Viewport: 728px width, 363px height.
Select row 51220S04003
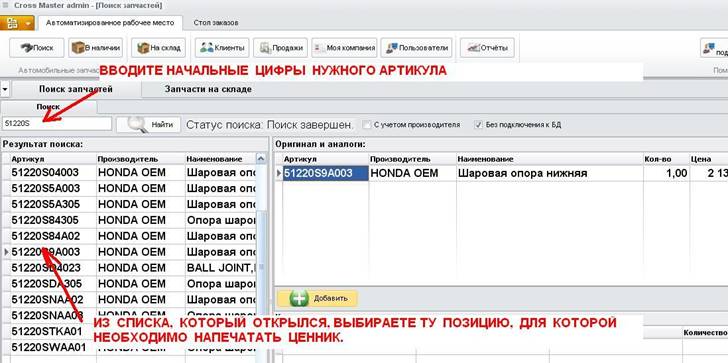point(129,173)
